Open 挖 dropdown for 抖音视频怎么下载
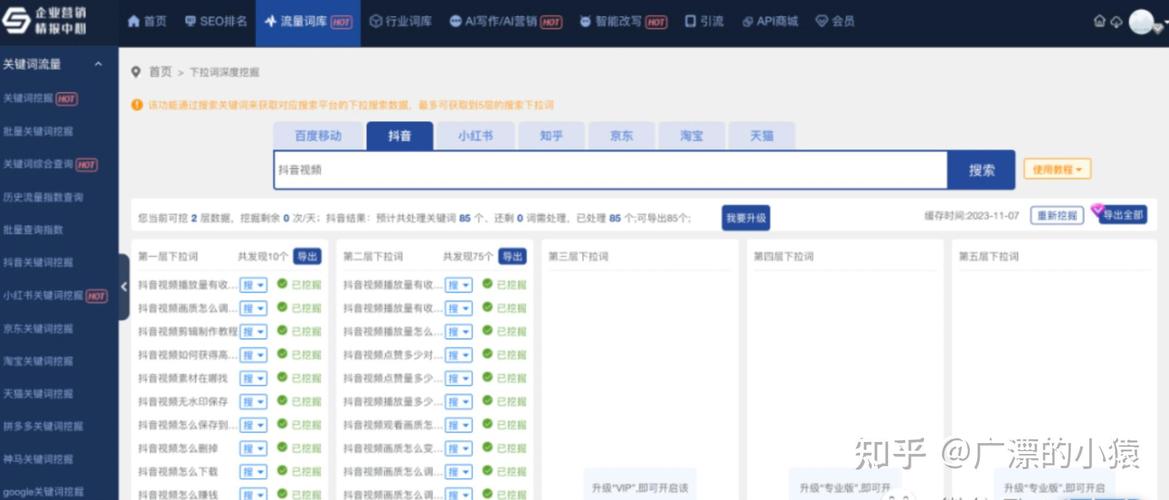 click(253, 472)
